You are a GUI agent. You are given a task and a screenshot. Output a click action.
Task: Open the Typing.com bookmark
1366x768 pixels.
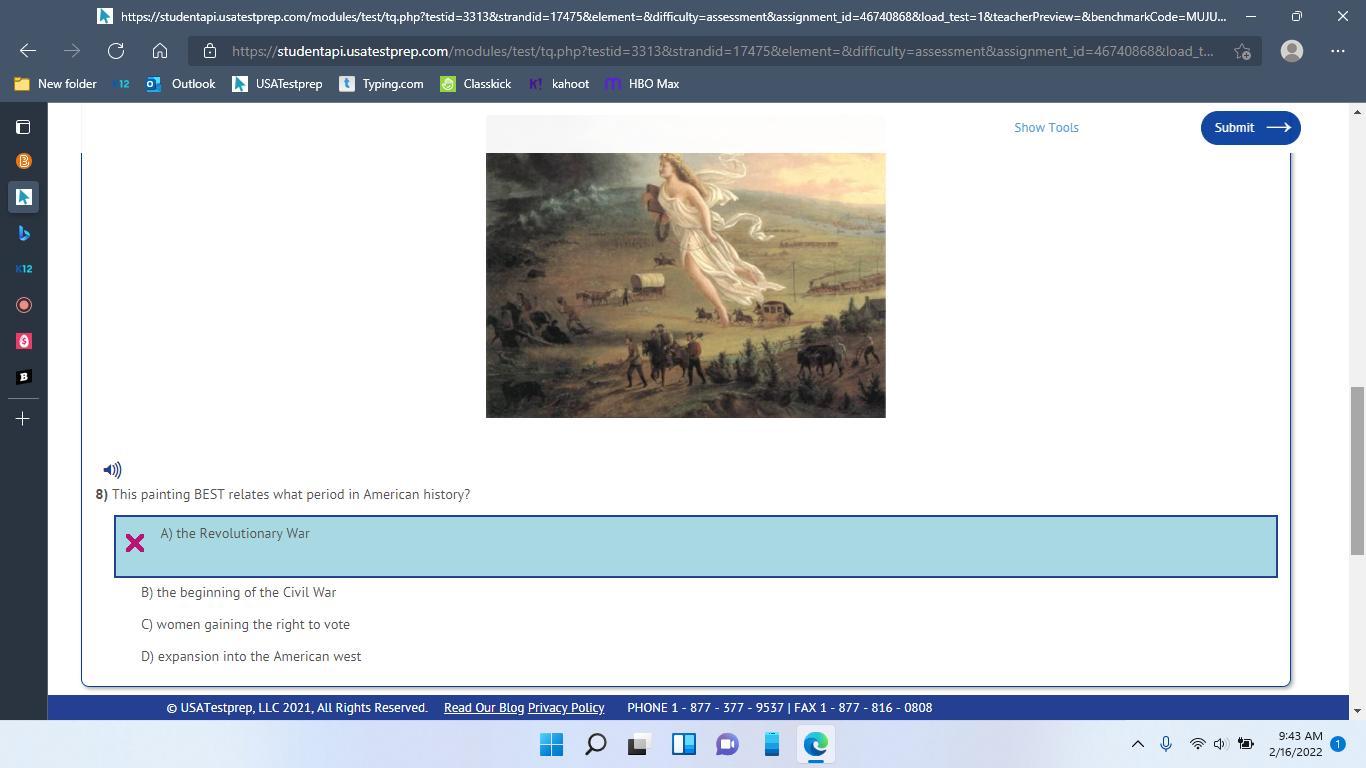point(381,84)
